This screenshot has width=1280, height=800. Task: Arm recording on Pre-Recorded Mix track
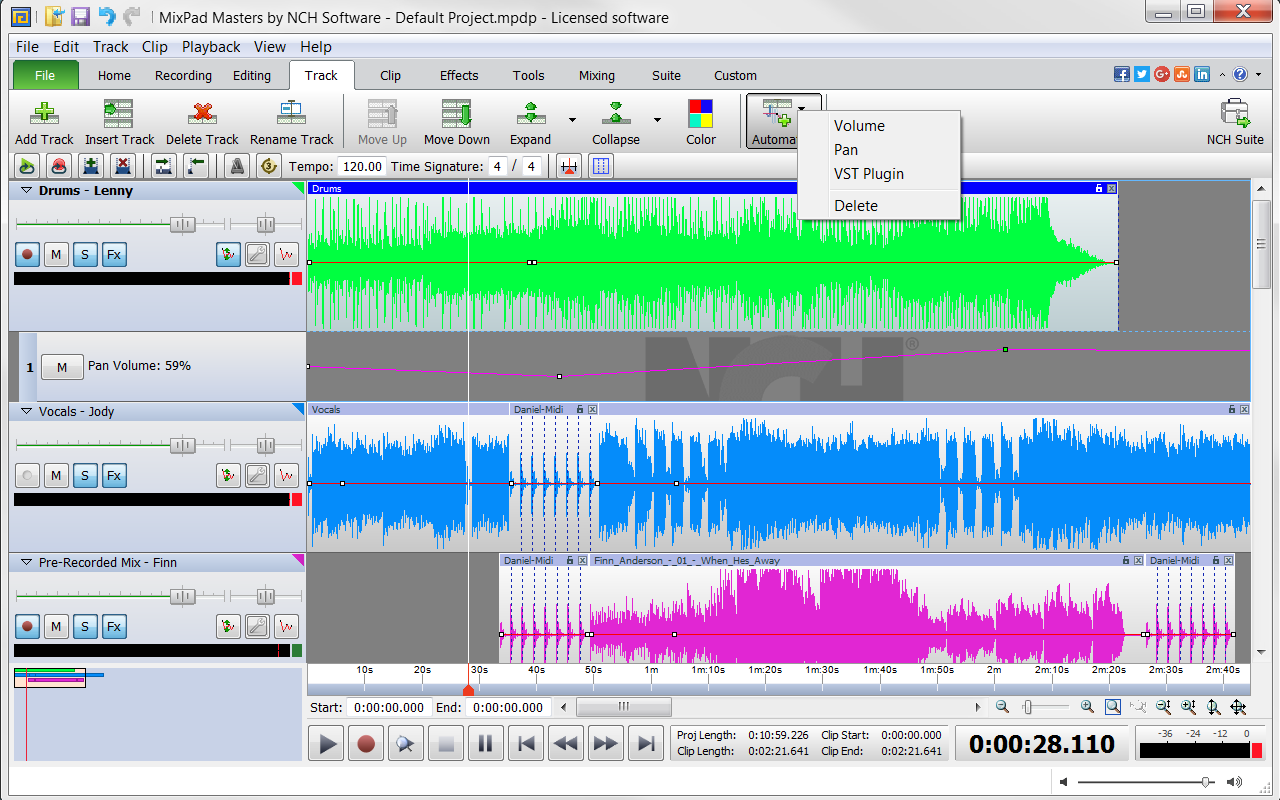point(26,626)
